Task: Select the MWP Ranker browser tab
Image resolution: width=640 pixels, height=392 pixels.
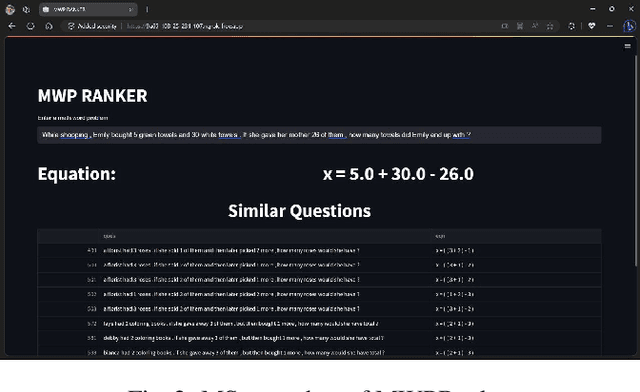Action: 88,9
